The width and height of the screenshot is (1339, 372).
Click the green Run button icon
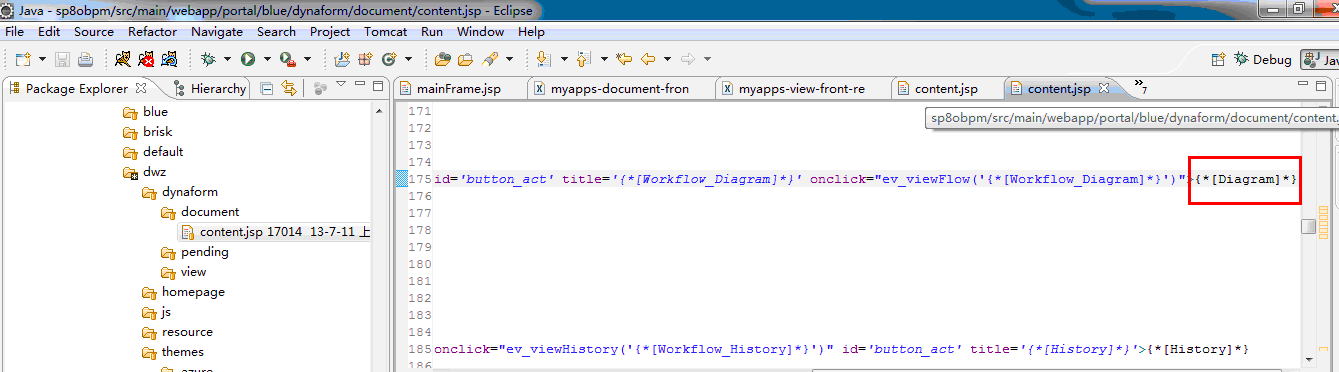[x=247, y=59]
